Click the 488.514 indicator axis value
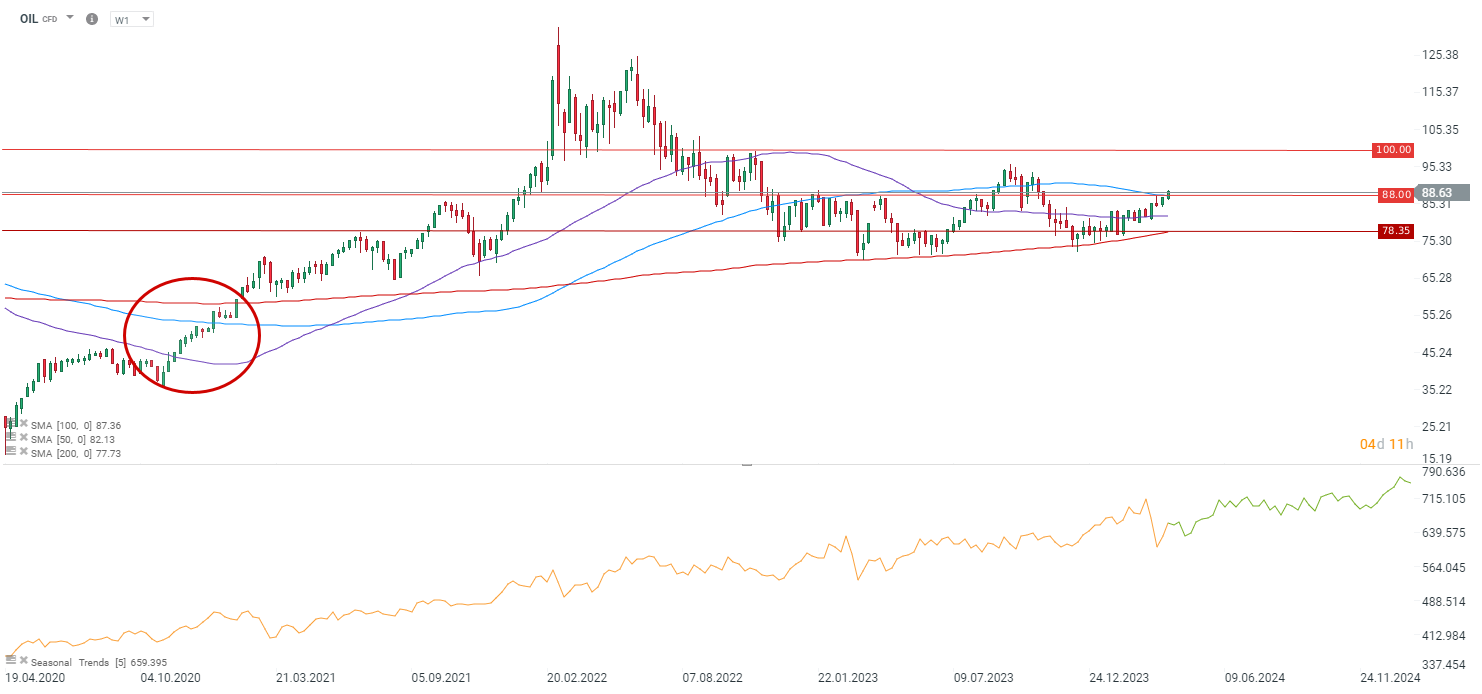The width and height of the screenshot is (1482, 694). point(1443,602)
